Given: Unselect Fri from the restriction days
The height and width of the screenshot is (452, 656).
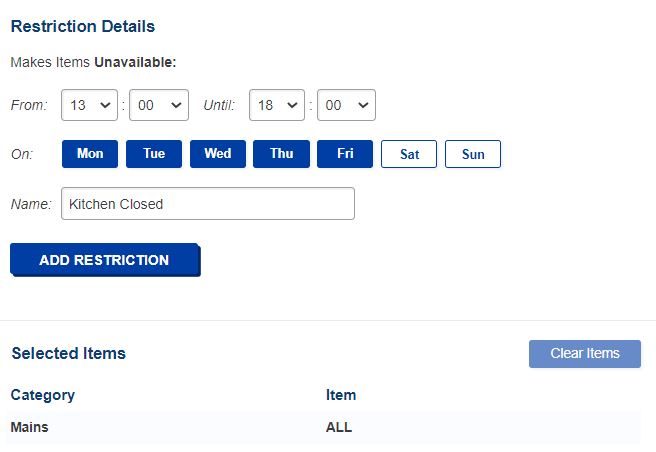Looking at the screenshot, I should coord(345,154).
